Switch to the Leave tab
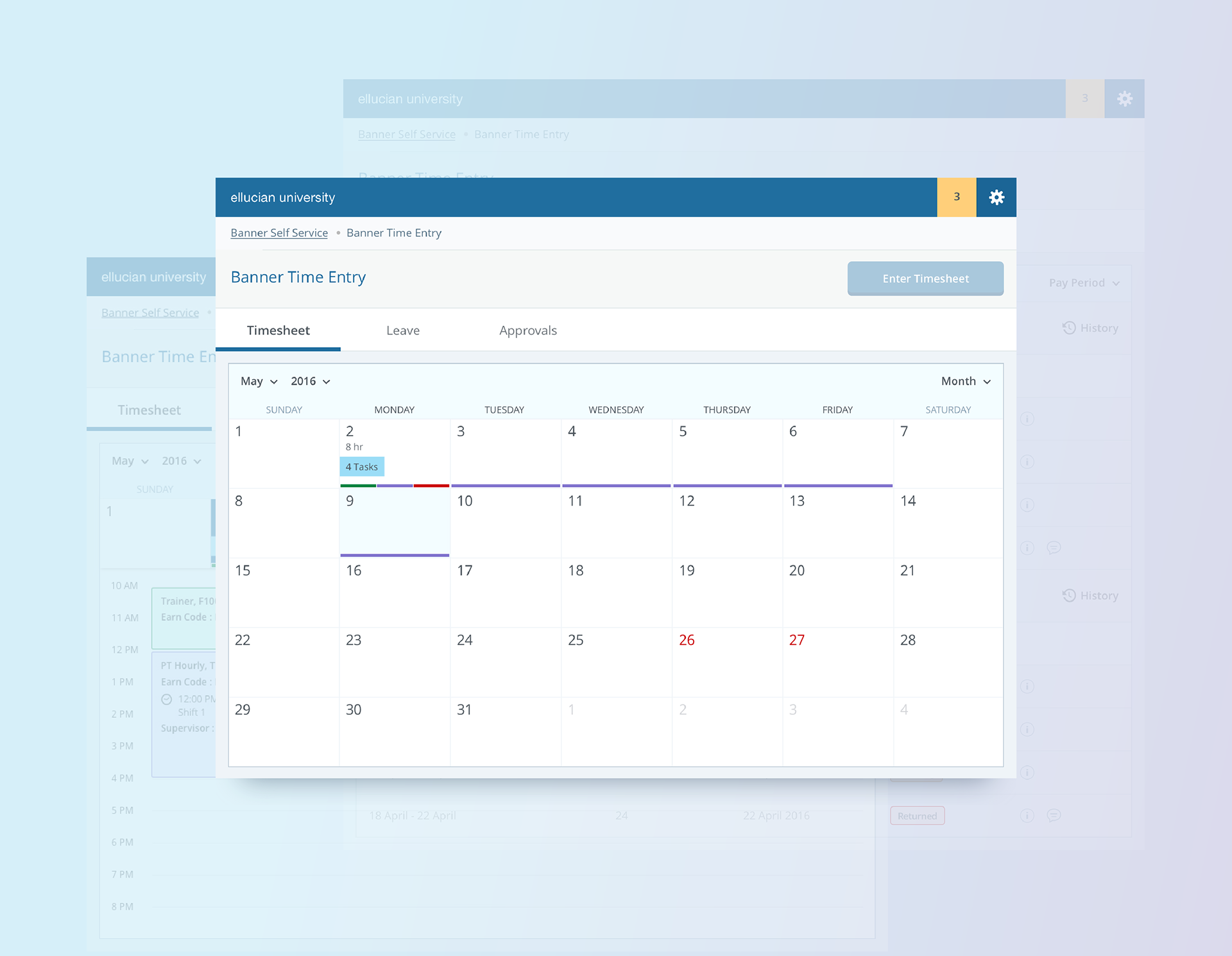1232x956 pixels. tap(403, 330)
